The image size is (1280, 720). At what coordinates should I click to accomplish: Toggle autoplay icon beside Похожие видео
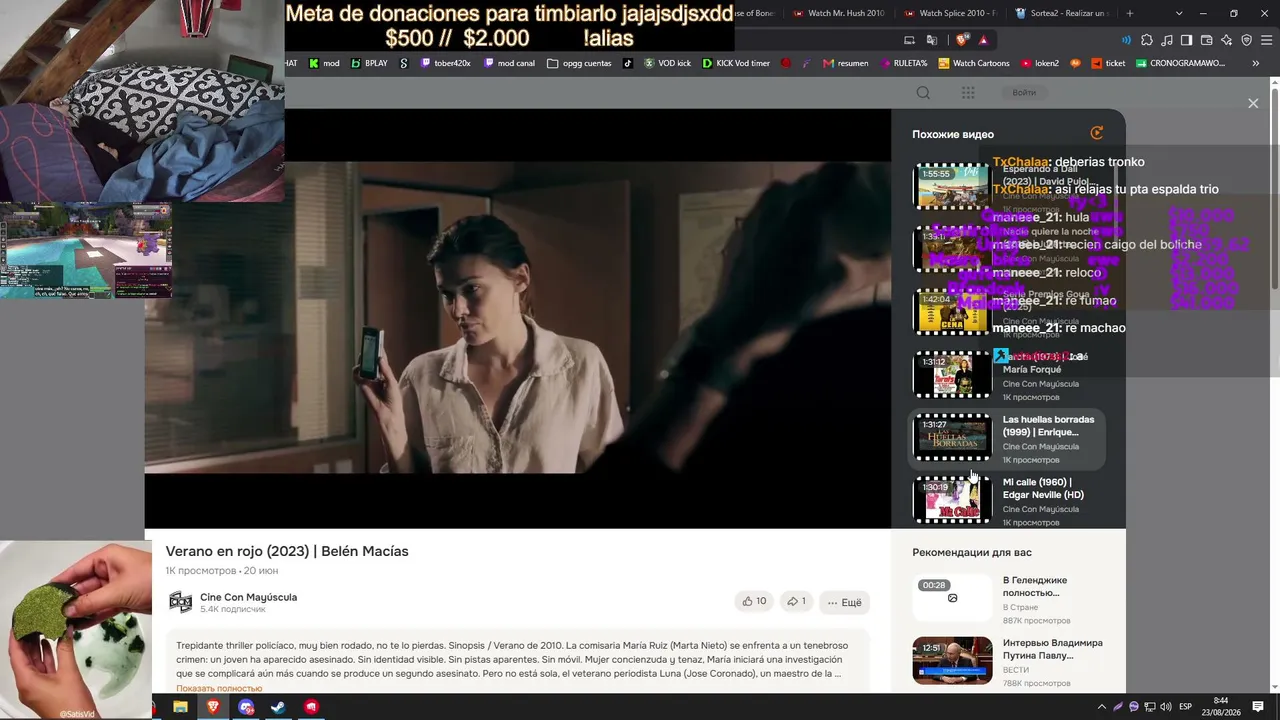tap(1097, 133)
